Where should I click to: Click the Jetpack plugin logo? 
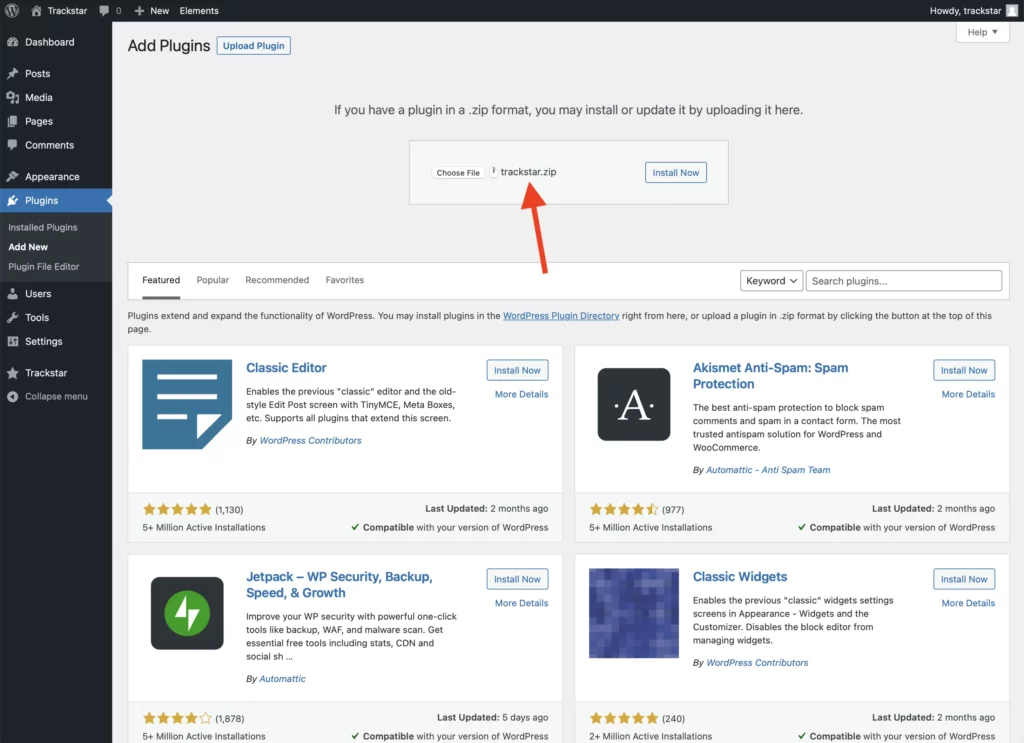click(187, 613)
